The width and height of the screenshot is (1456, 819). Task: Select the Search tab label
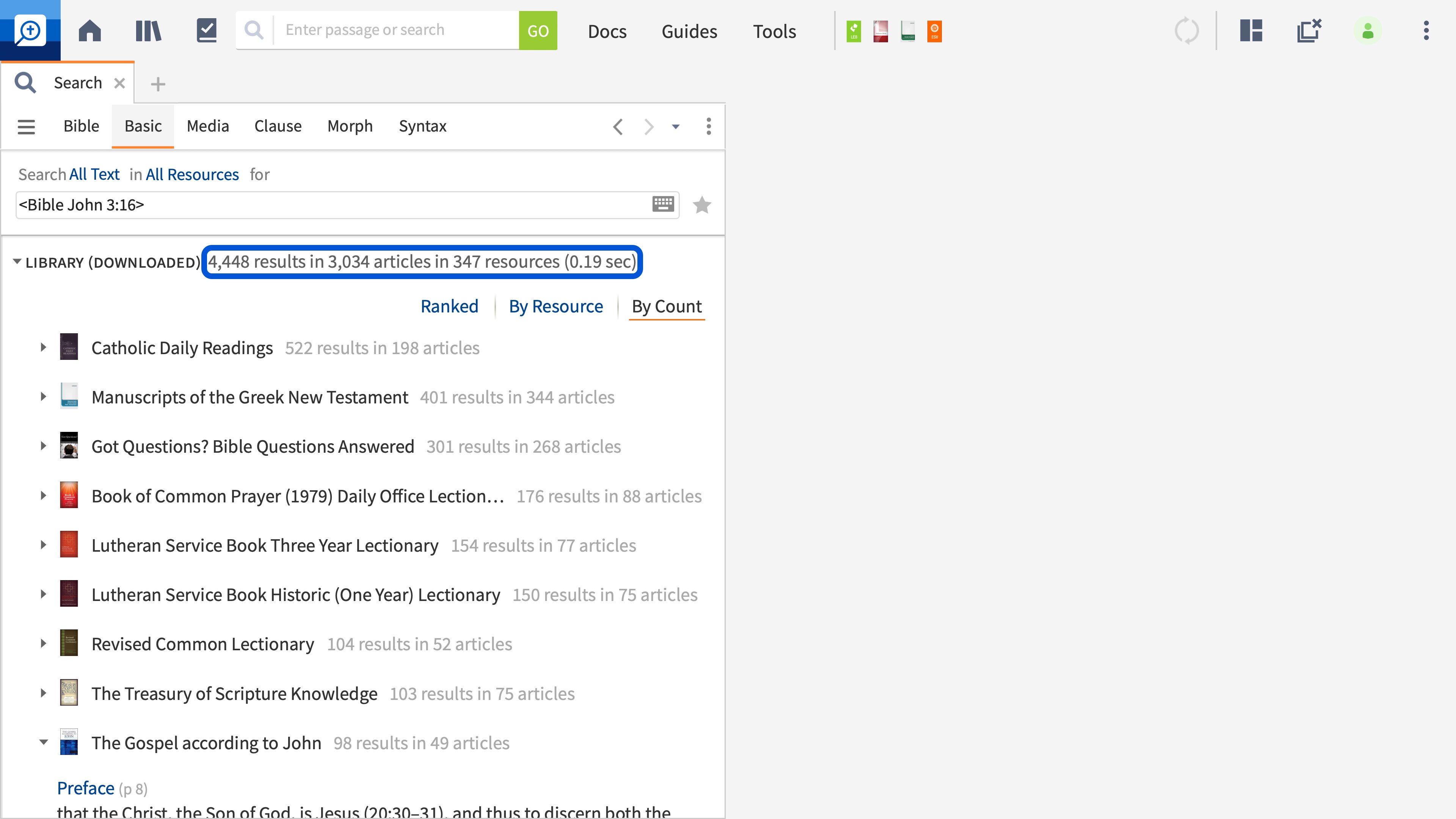(78, 83)
